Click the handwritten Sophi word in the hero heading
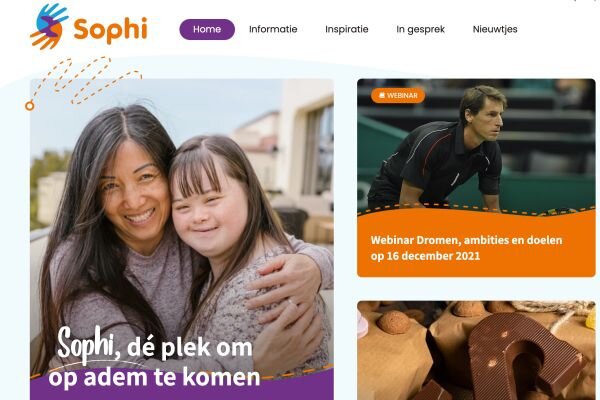 (x=86, y=344)
